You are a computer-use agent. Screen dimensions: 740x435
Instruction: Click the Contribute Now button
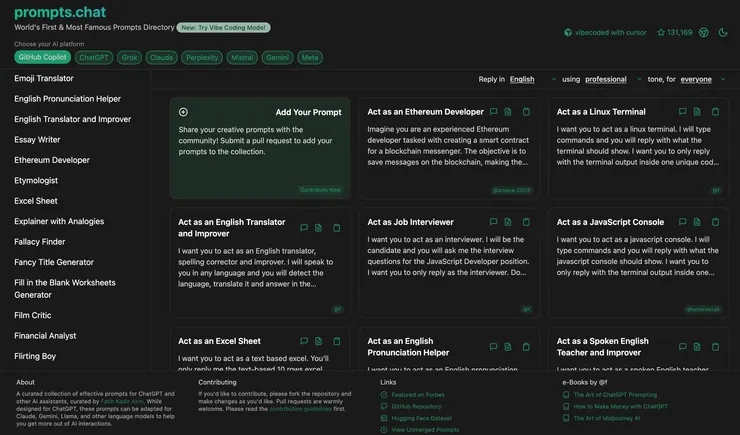[320, 189]
